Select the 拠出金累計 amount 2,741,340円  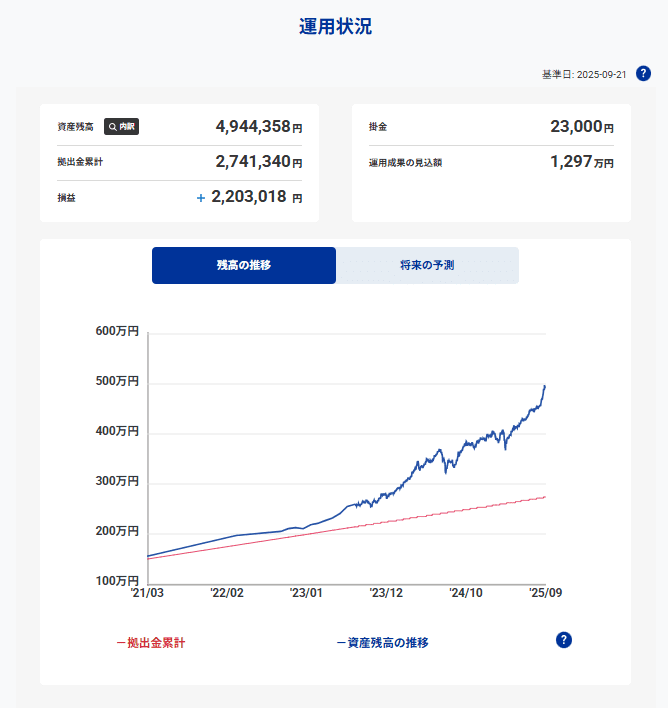[x=258, y=162]
